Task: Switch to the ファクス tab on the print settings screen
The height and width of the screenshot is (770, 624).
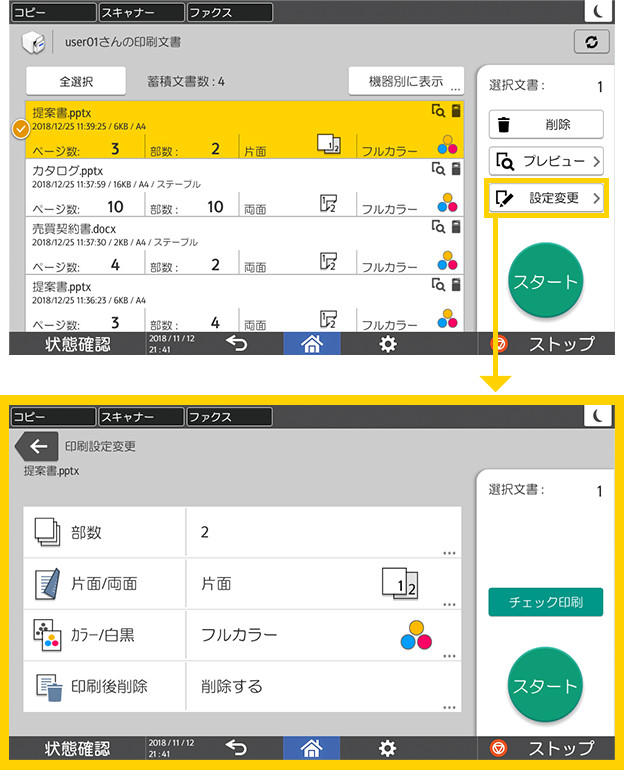Action: (x=229, y=417)
